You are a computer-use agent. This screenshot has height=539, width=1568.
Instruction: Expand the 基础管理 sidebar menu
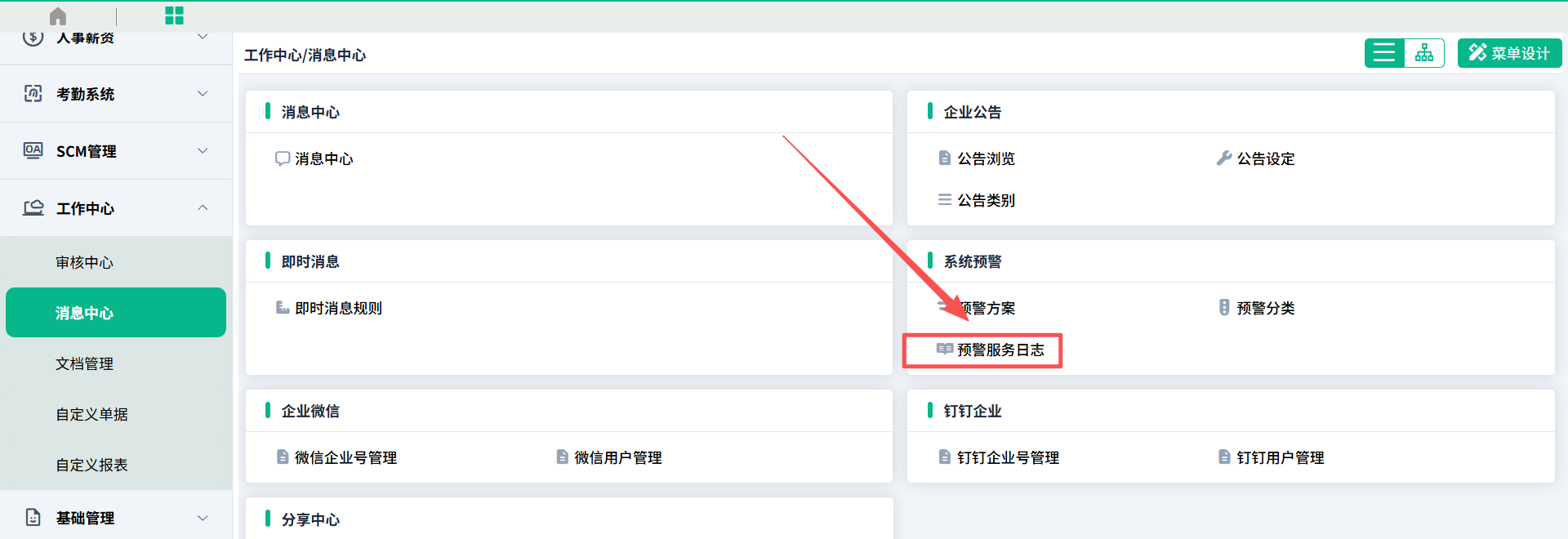pos(116,518)
